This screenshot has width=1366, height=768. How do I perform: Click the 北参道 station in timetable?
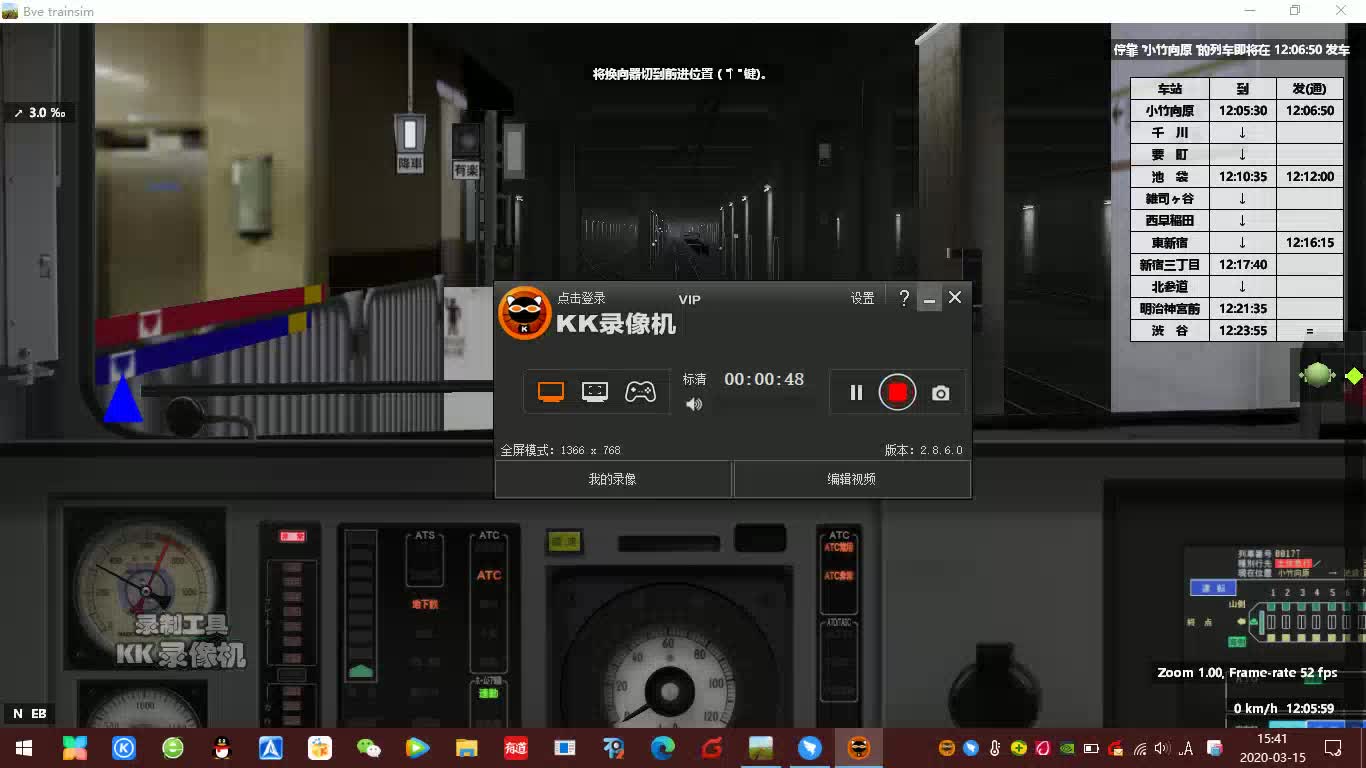point(1170,287)
